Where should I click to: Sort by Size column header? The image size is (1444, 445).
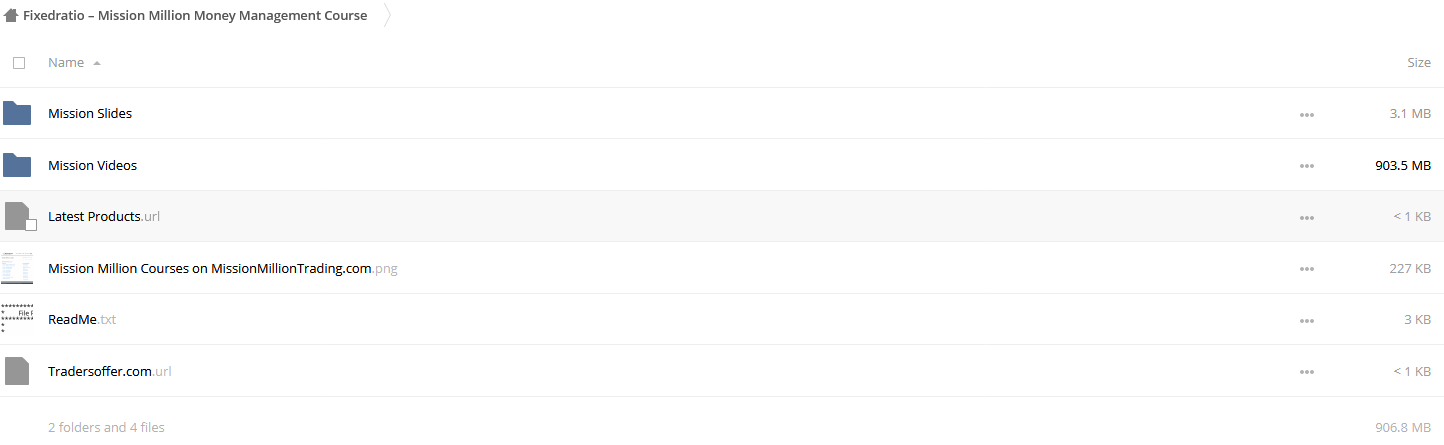point(1419,63)
